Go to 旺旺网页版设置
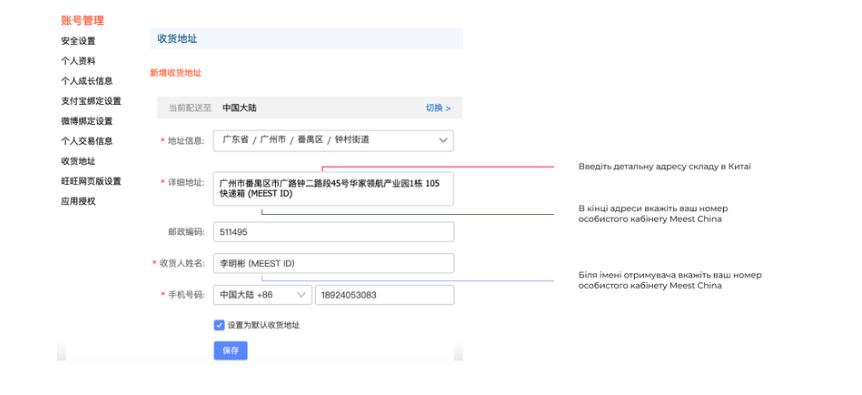Screen dimensions: 862x395 (91, 181)
